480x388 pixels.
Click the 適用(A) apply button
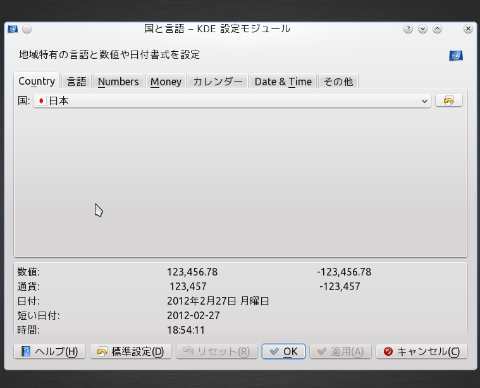pos(340,351)
